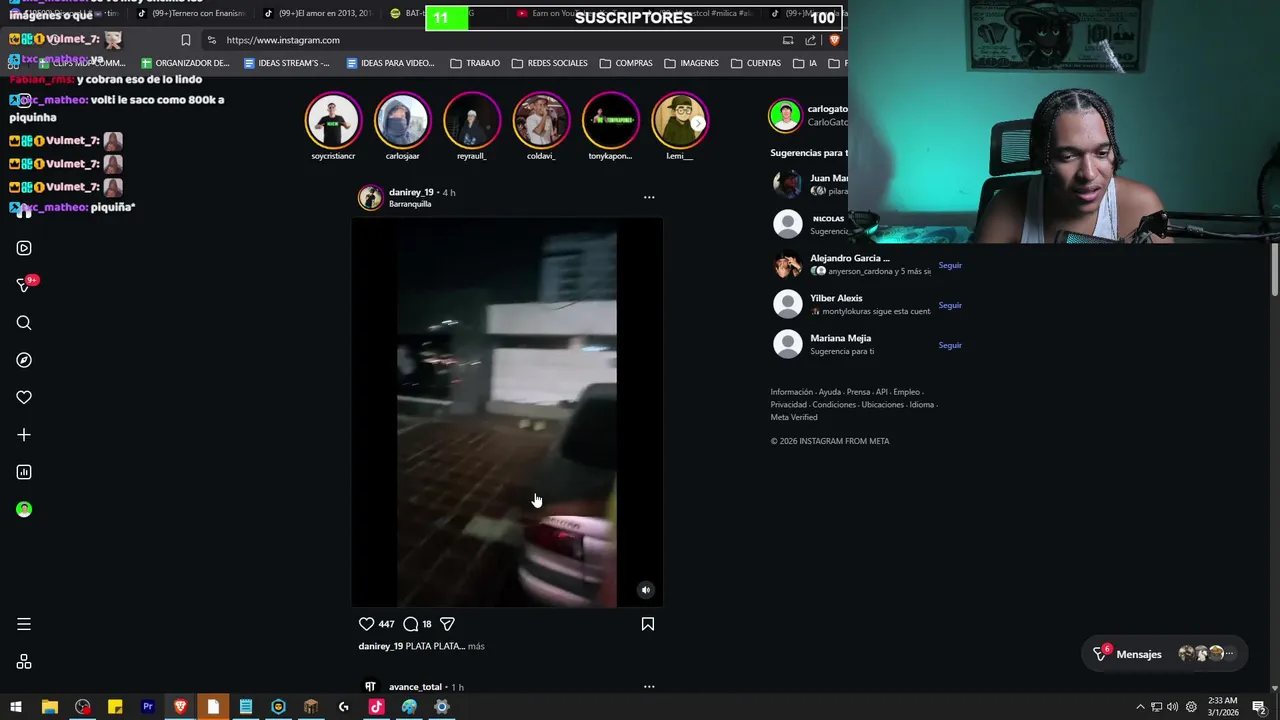Viewport: 1280px width, 720px height.
Task: Open Settings gear from taskbar
Action: click(x=441, y=707)
